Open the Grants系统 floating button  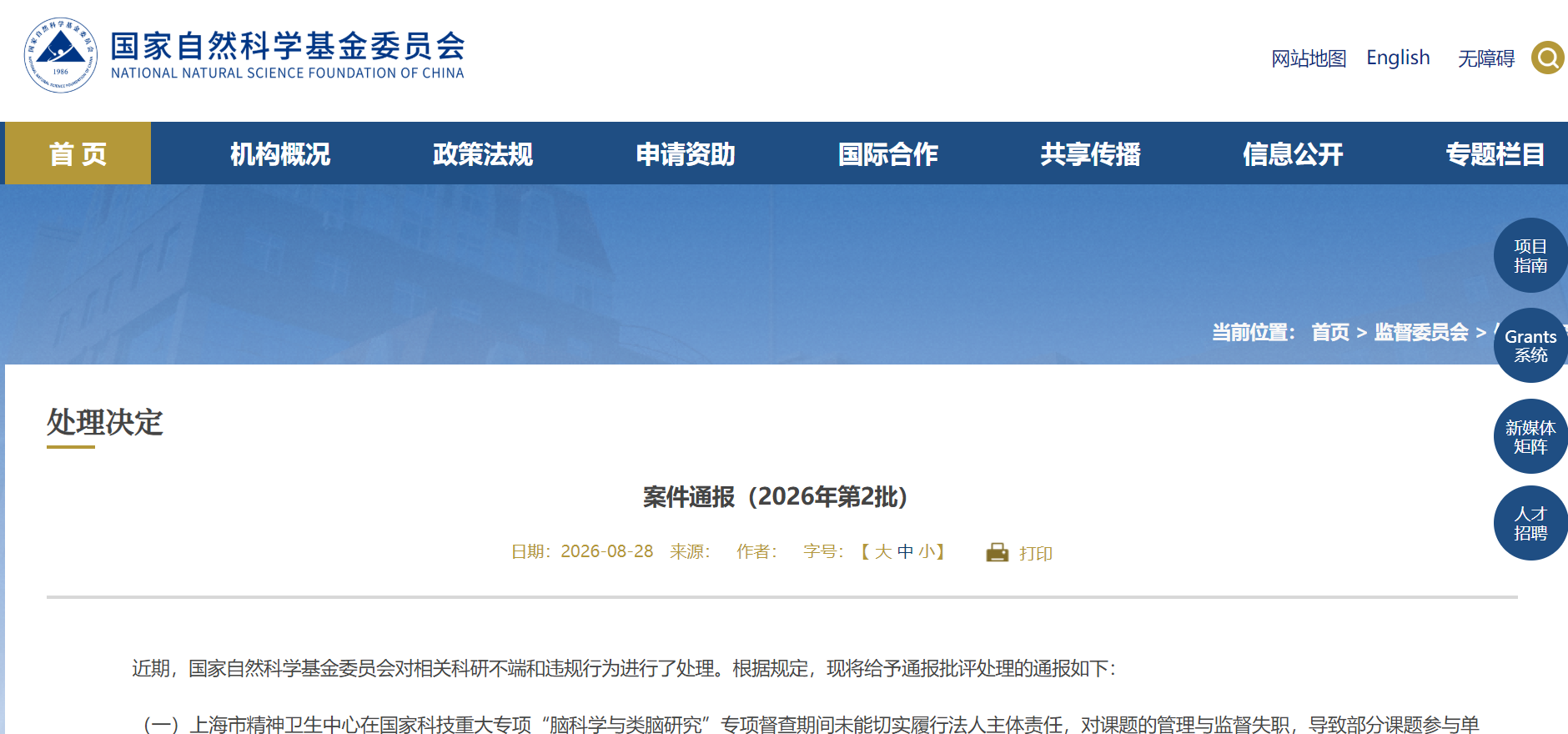(x=1530, y=345)
